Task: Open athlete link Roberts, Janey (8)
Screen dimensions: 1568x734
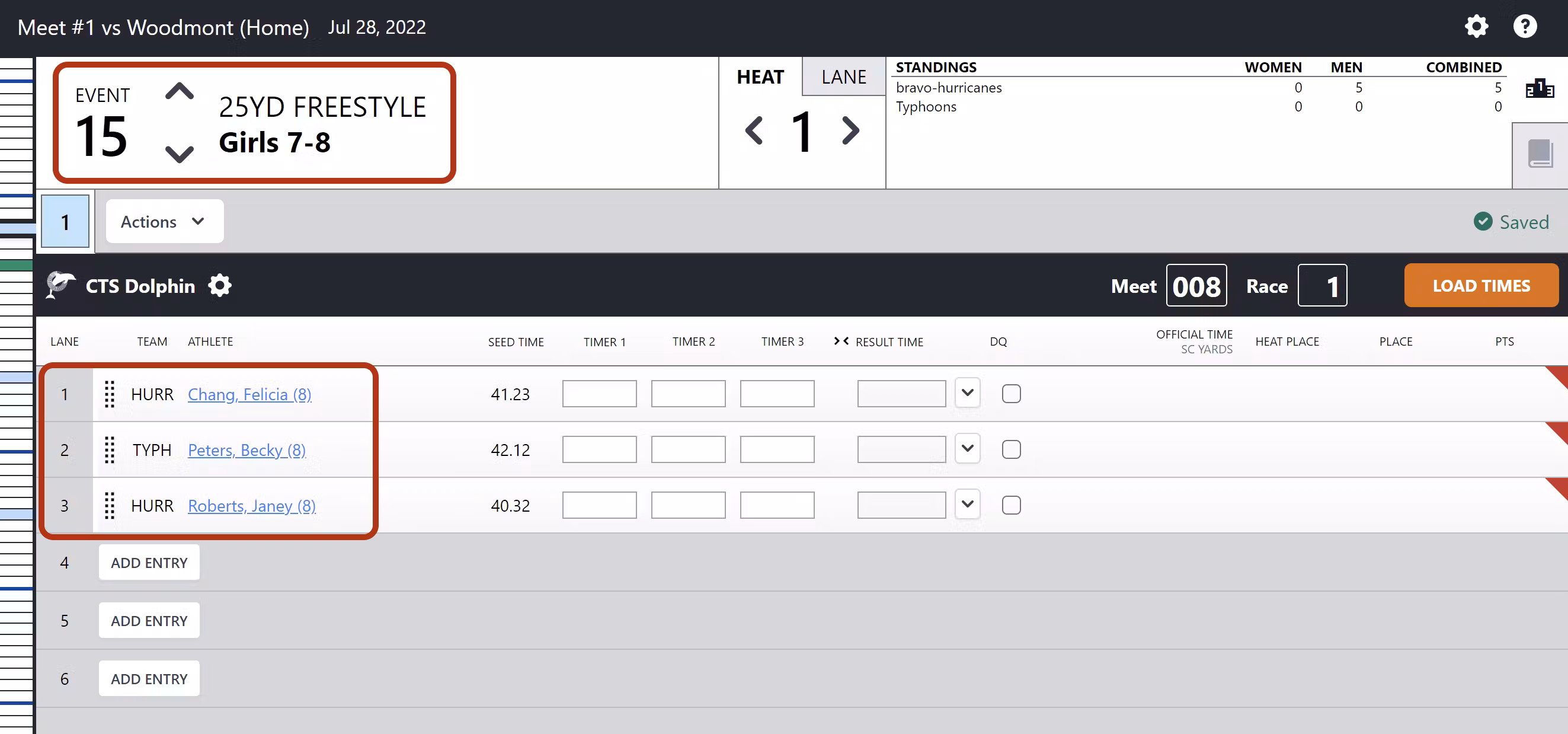Action: 251,506
